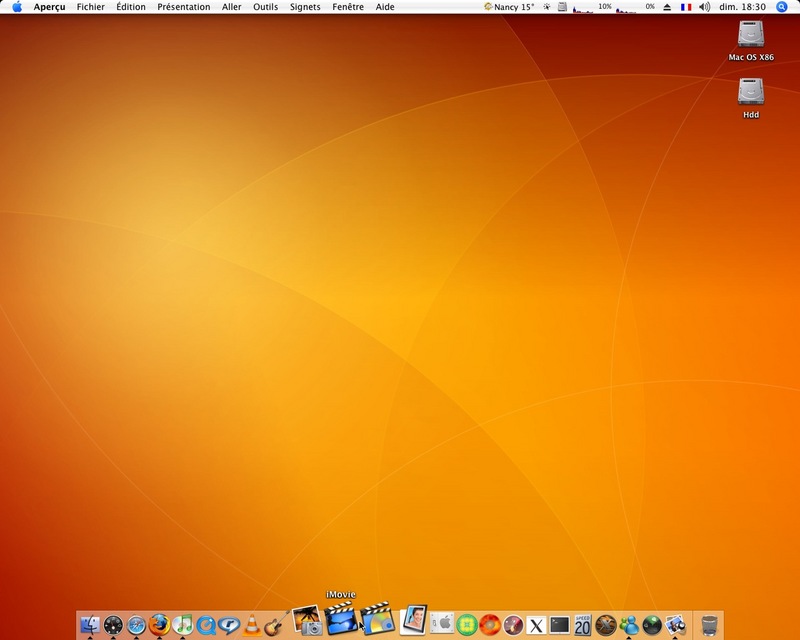This screenshot has height=640, width=800.
Task: Open Safari compass icon in dock
Action: [x=136, y=625]
